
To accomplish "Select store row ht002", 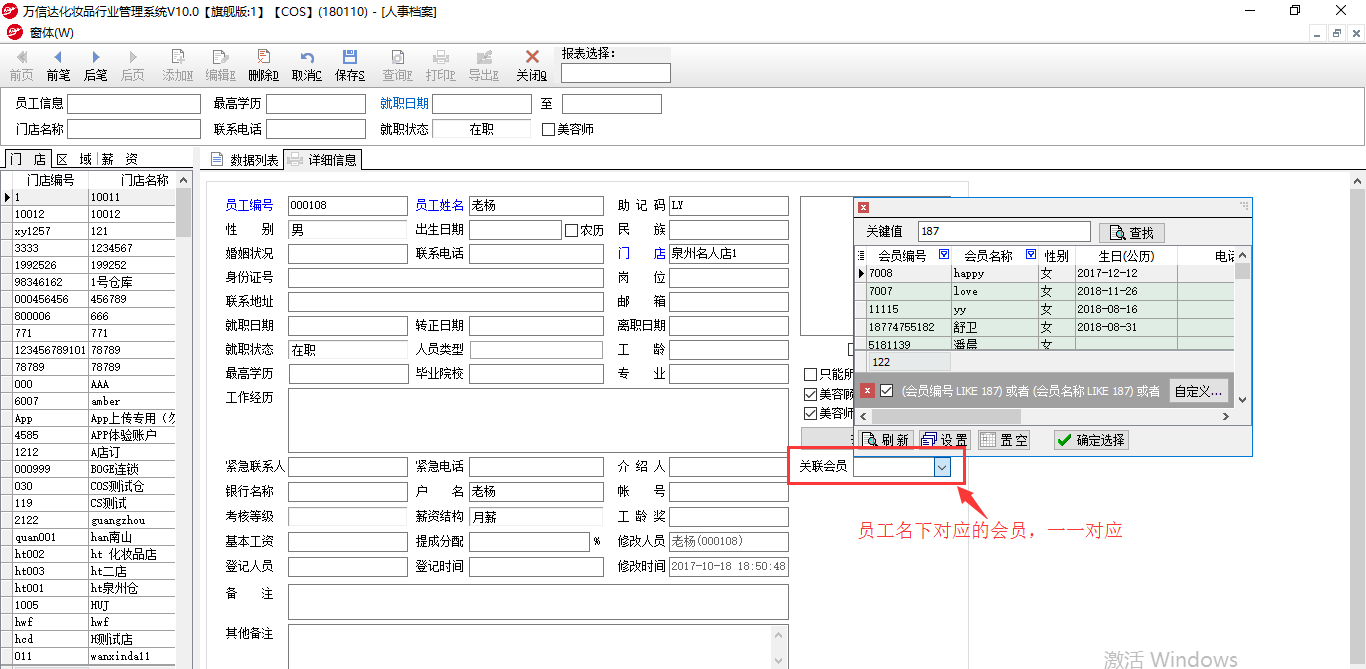I will point(94,554).
